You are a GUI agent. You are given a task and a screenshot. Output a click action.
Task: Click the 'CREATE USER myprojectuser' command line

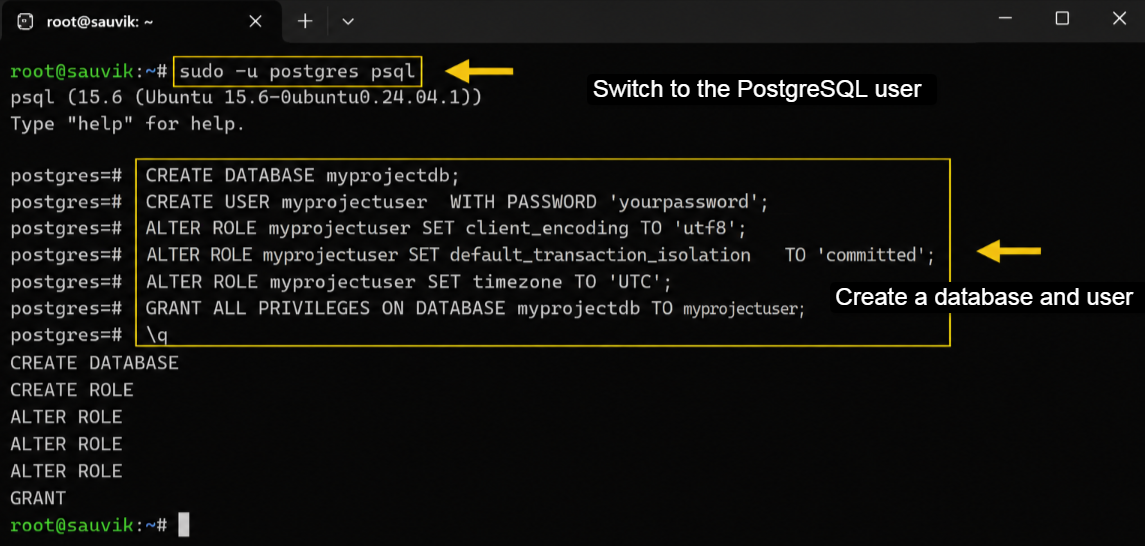click(457, 201)
